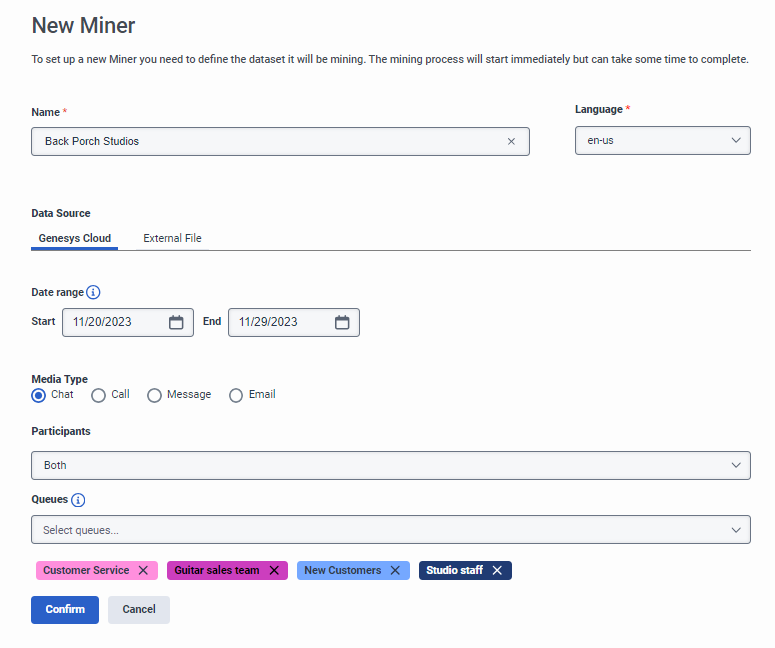
Task: Remove the New Customers queue tag
Action: click(395, 570)
